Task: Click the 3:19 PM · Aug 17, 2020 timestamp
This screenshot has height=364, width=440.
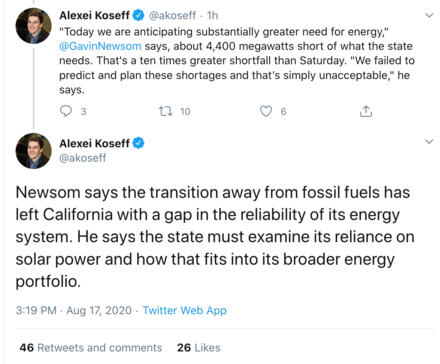Action: [x=74, y=310]
